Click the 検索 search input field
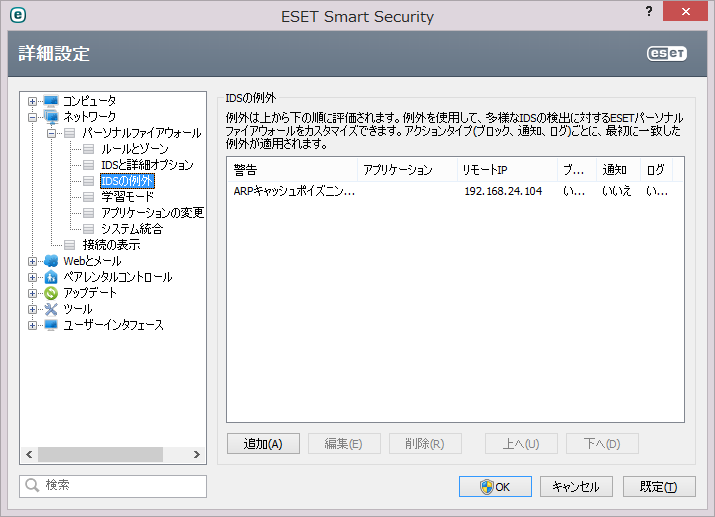The height and width of the screenshot is (517, 715). pos(113,486)
